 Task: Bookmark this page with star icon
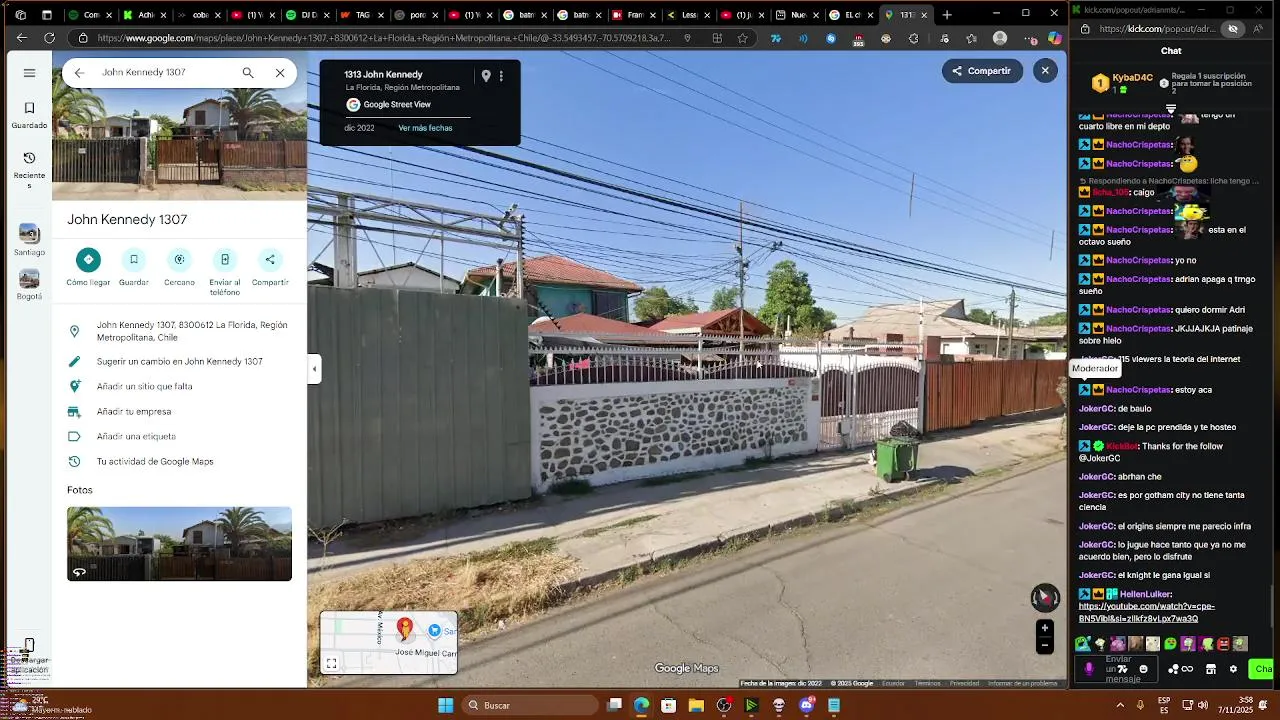click(x=742, y=38)
